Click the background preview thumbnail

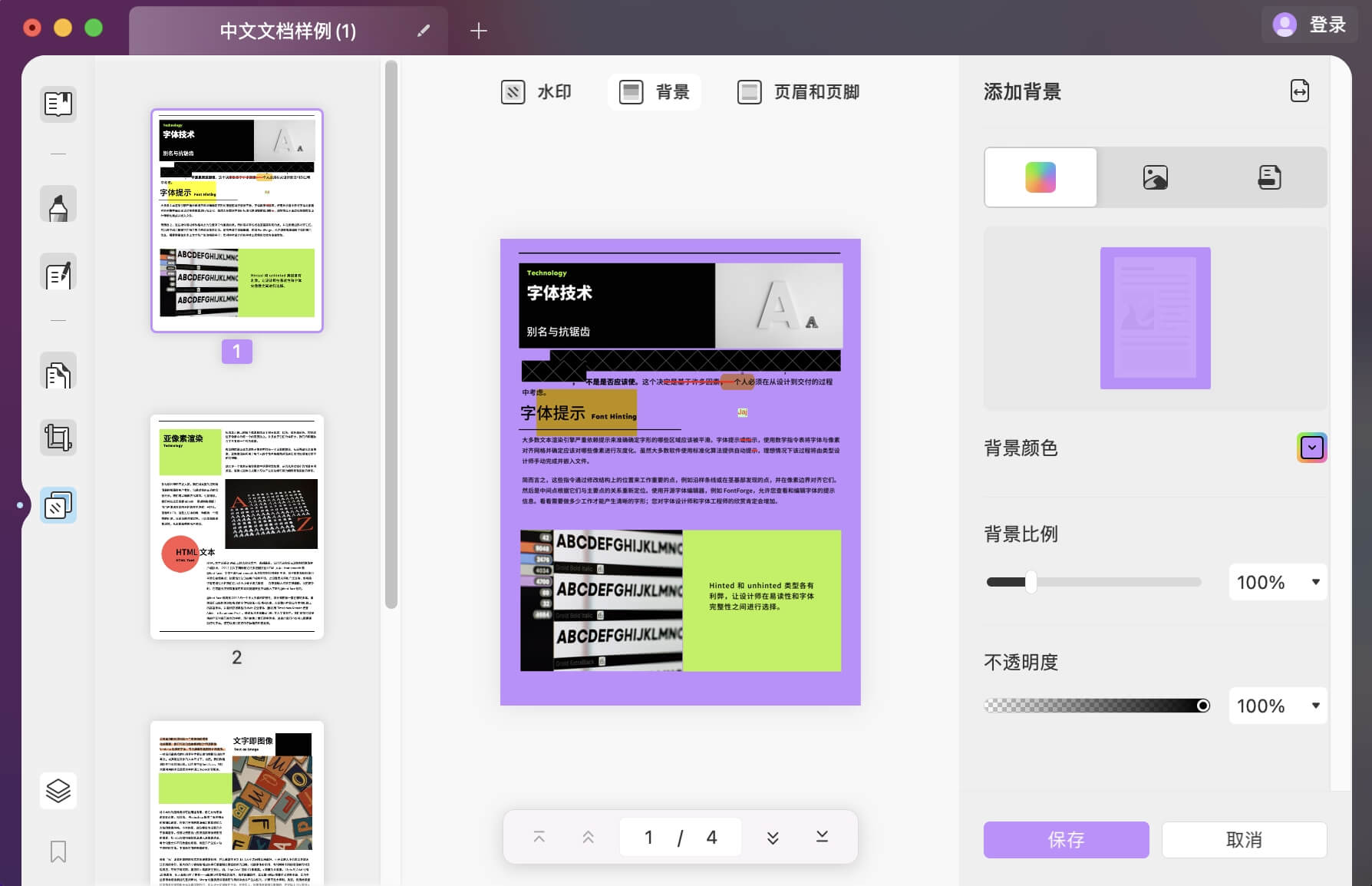click(1155, 318)
